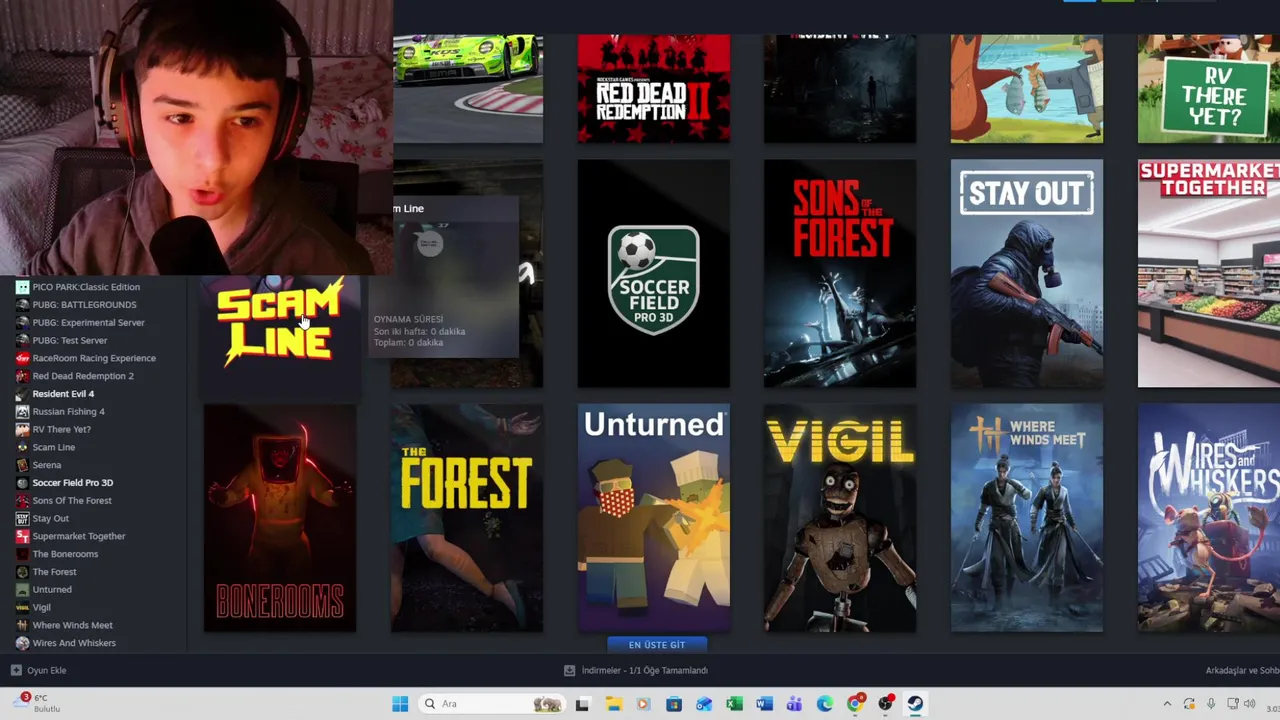The height and width of the screenshot is (720, 1280).
Task: Open the Stay Out game cover
Action: coord(1027,273)
